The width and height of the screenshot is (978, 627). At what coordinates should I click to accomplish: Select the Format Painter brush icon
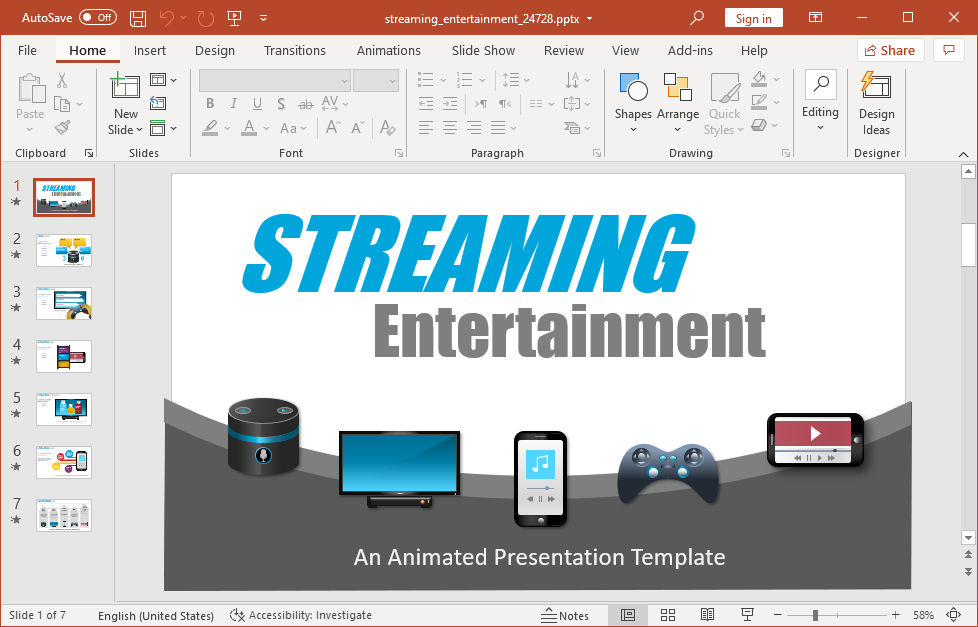tap(63, 128)
